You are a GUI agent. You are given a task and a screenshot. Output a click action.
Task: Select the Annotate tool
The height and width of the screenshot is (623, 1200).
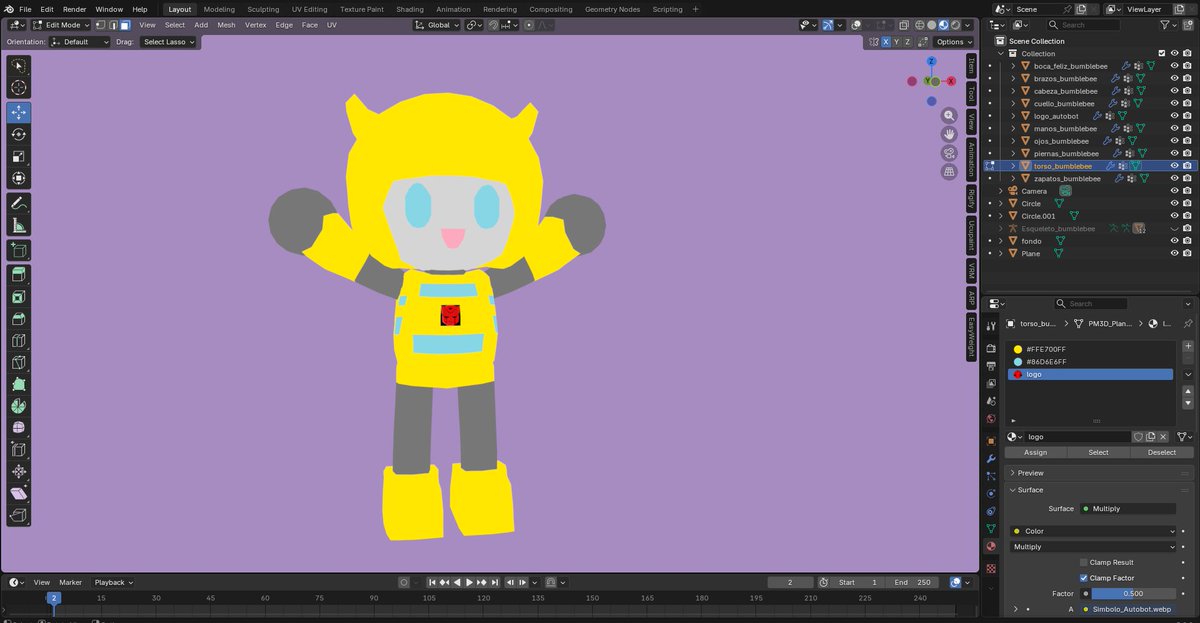pos(18,203)
